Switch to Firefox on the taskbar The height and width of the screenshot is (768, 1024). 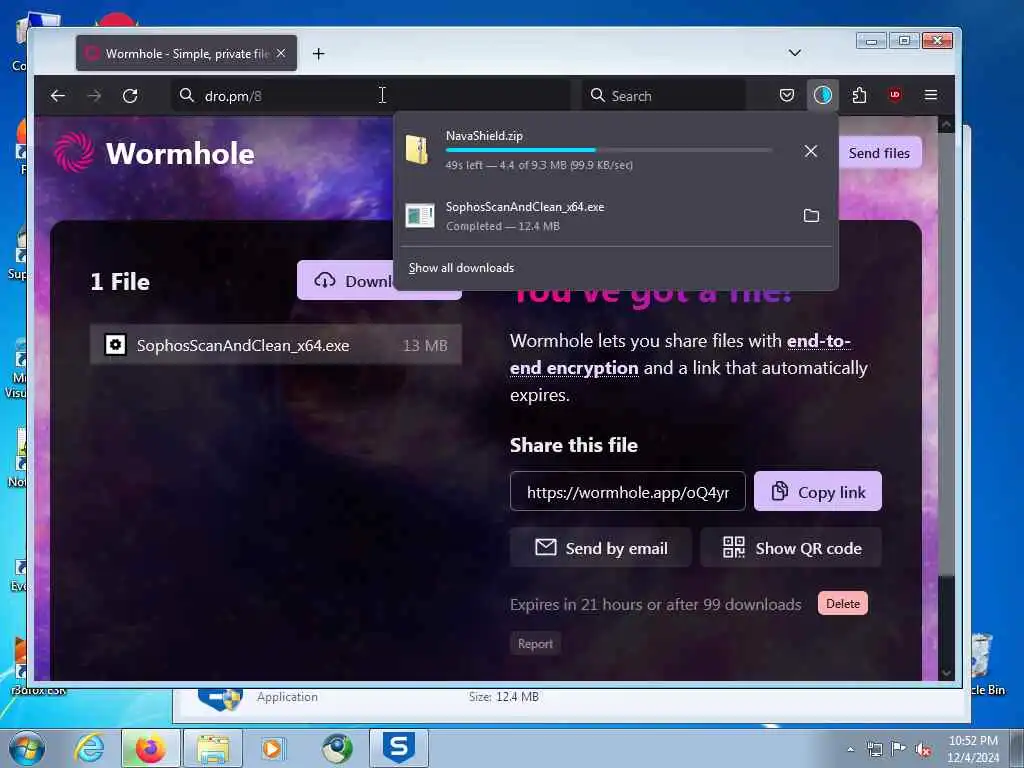pyautogui.click(x=151, y=748)
